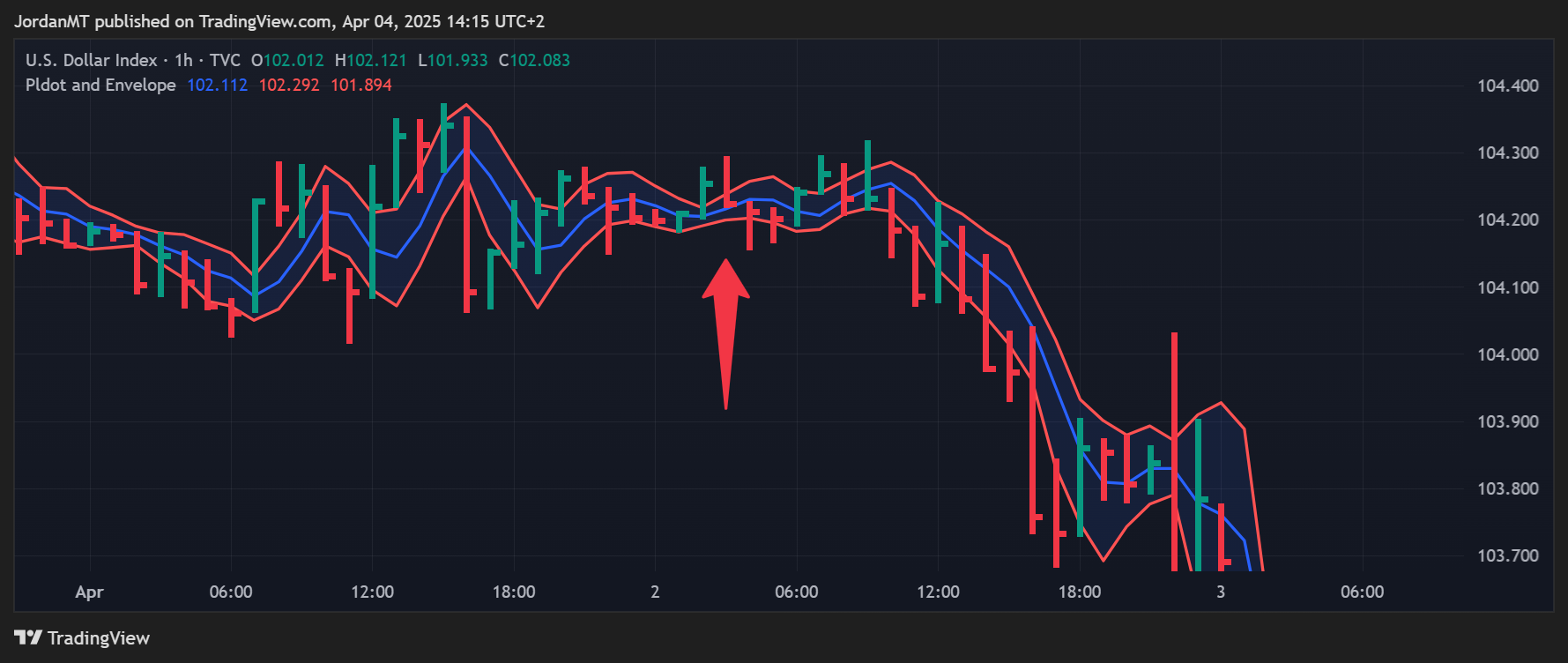The image size is (1568, 663).
Task: Click the "Pldot and Envelope" indicator label
Action: pos(100,85)
